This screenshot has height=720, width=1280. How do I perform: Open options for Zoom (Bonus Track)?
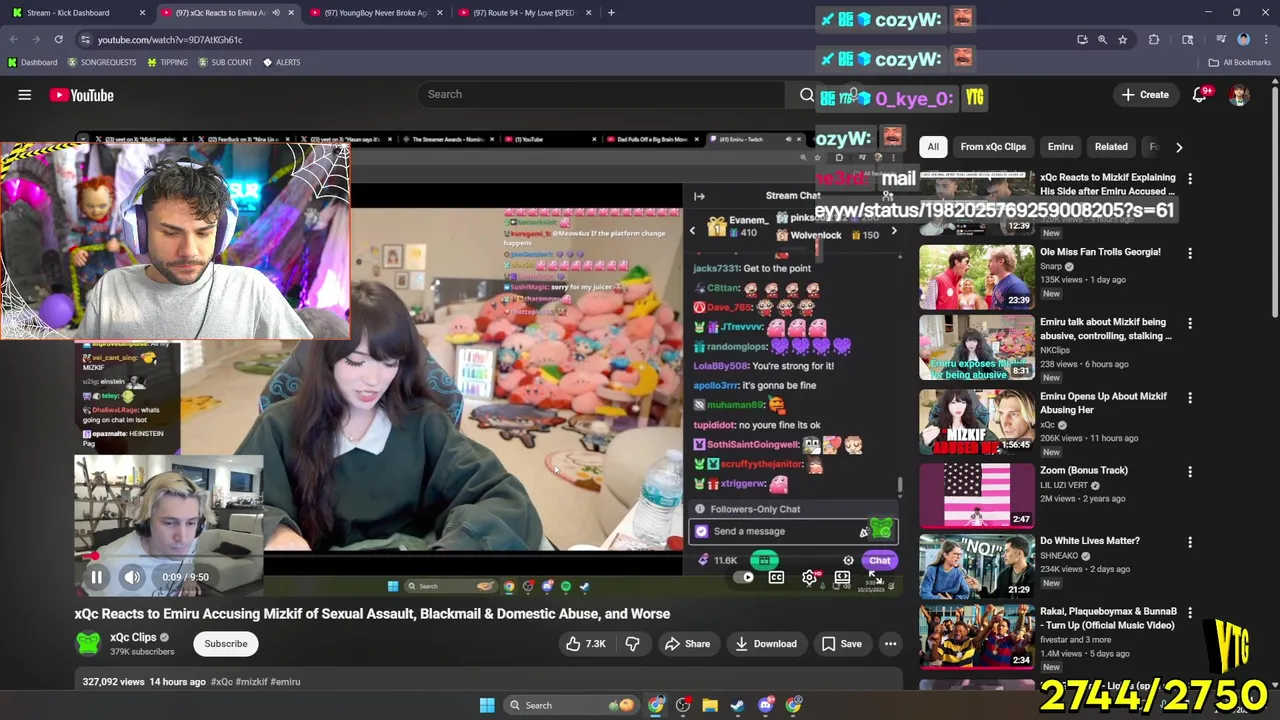click(x=1190, y=472)
